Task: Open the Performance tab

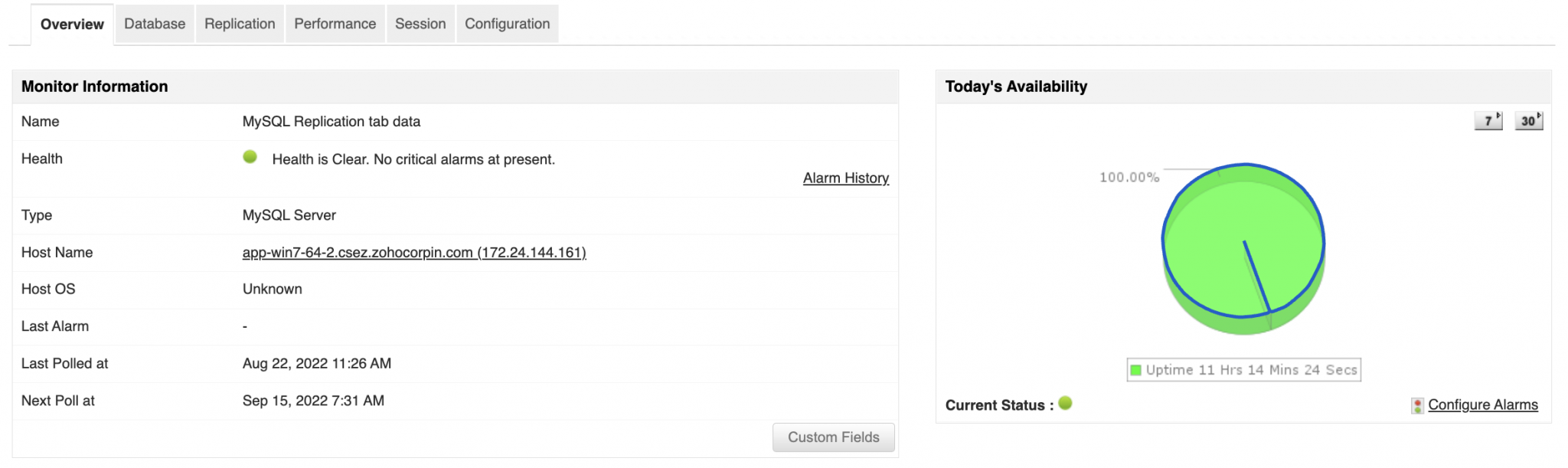Action: click(335, 24)
